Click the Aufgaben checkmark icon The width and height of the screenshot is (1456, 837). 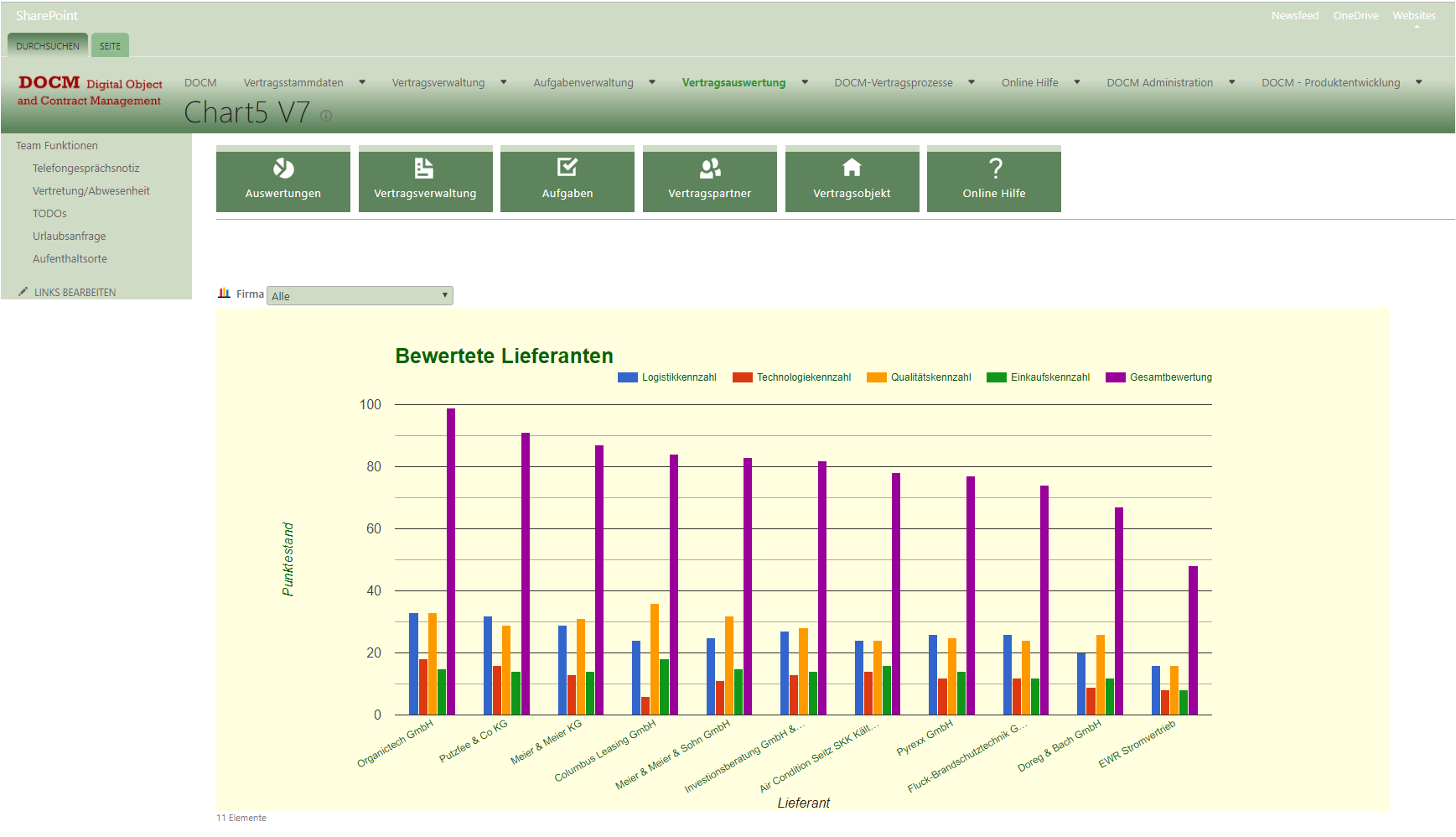567,168
